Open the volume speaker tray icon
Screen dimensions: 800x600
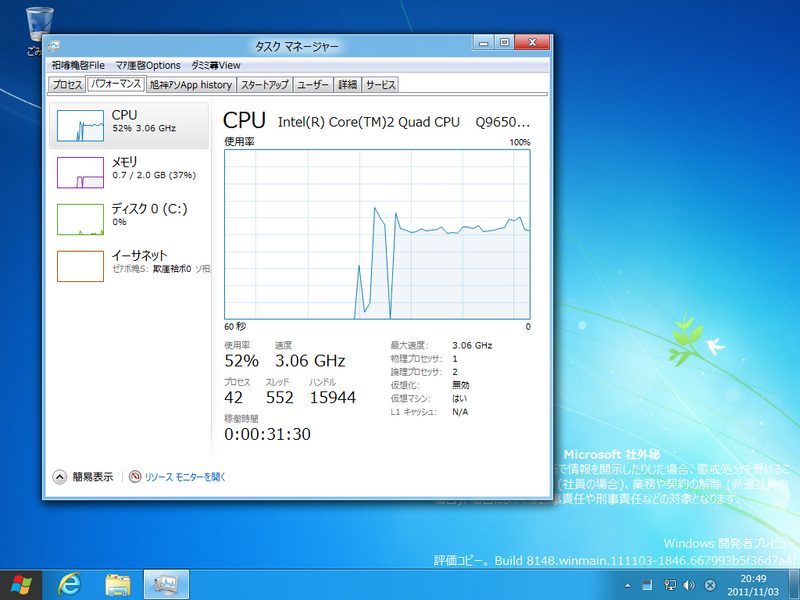point(689,585)
